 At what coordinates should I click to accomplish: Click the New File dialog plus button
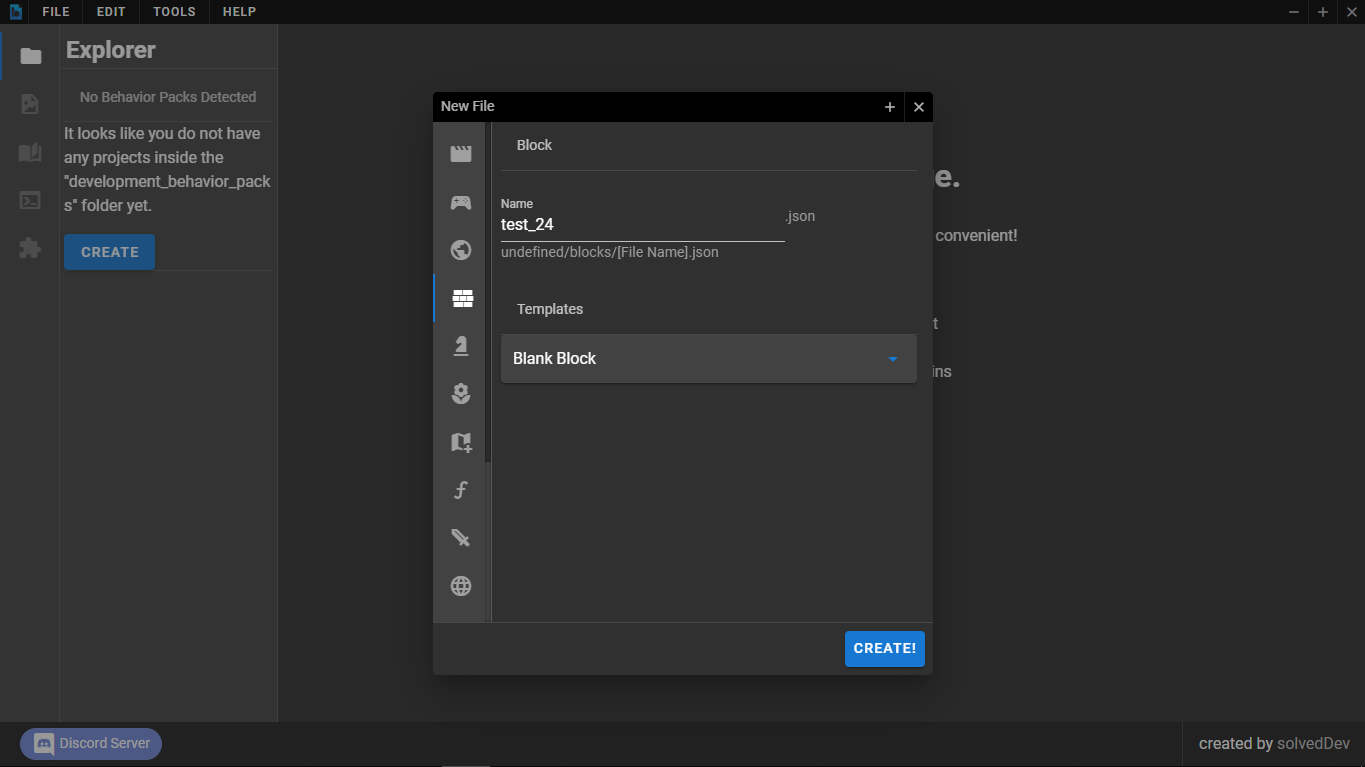click(890, 107)
